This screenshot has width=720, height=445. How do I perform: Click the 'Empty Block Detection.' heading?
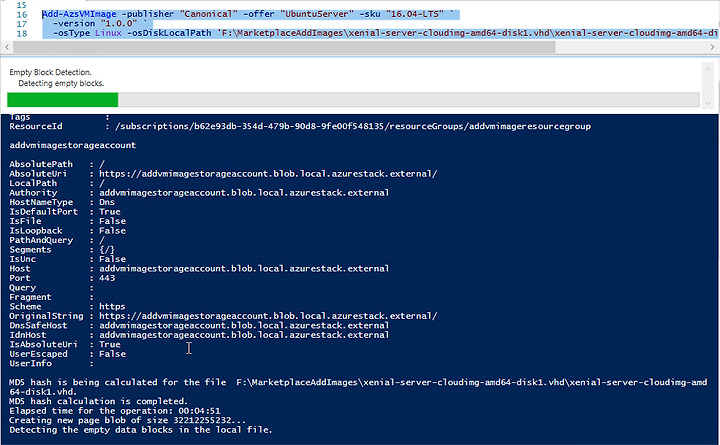coord(51,72)
